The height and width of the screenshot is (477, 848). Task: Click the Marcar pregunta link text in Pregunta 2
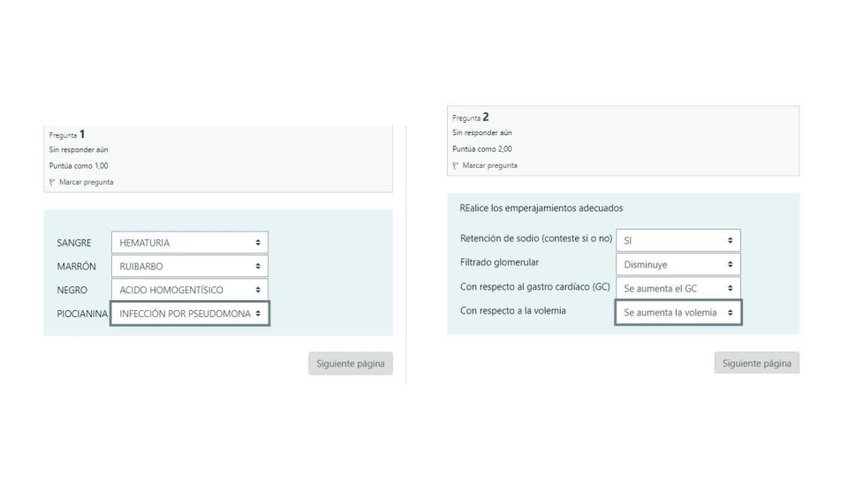tap(490, 165)
